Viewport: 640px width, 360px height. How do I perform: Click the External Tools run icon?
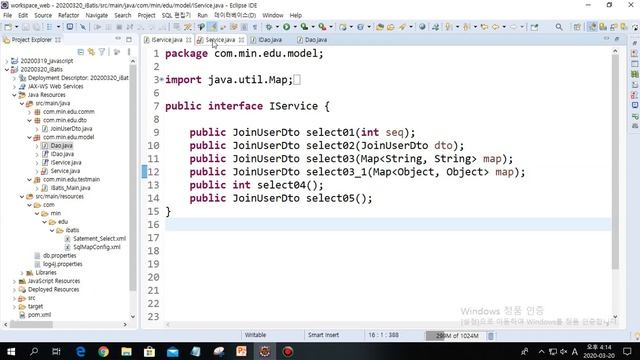322,27
